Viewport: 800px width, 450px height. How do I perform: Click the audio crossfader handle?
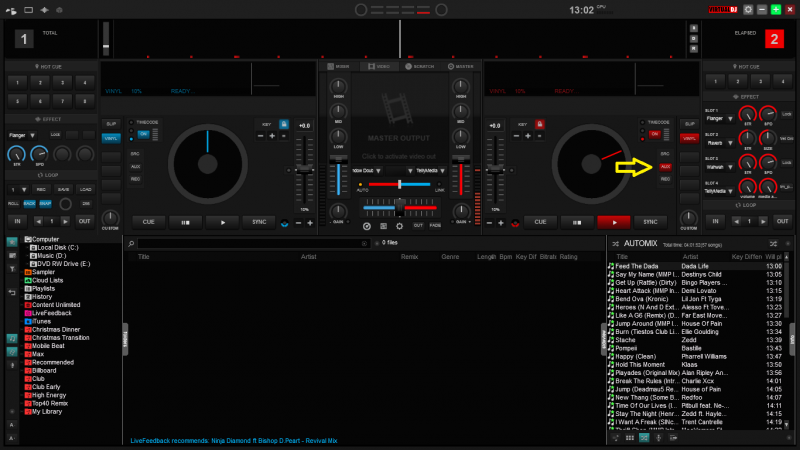[400, 207]
